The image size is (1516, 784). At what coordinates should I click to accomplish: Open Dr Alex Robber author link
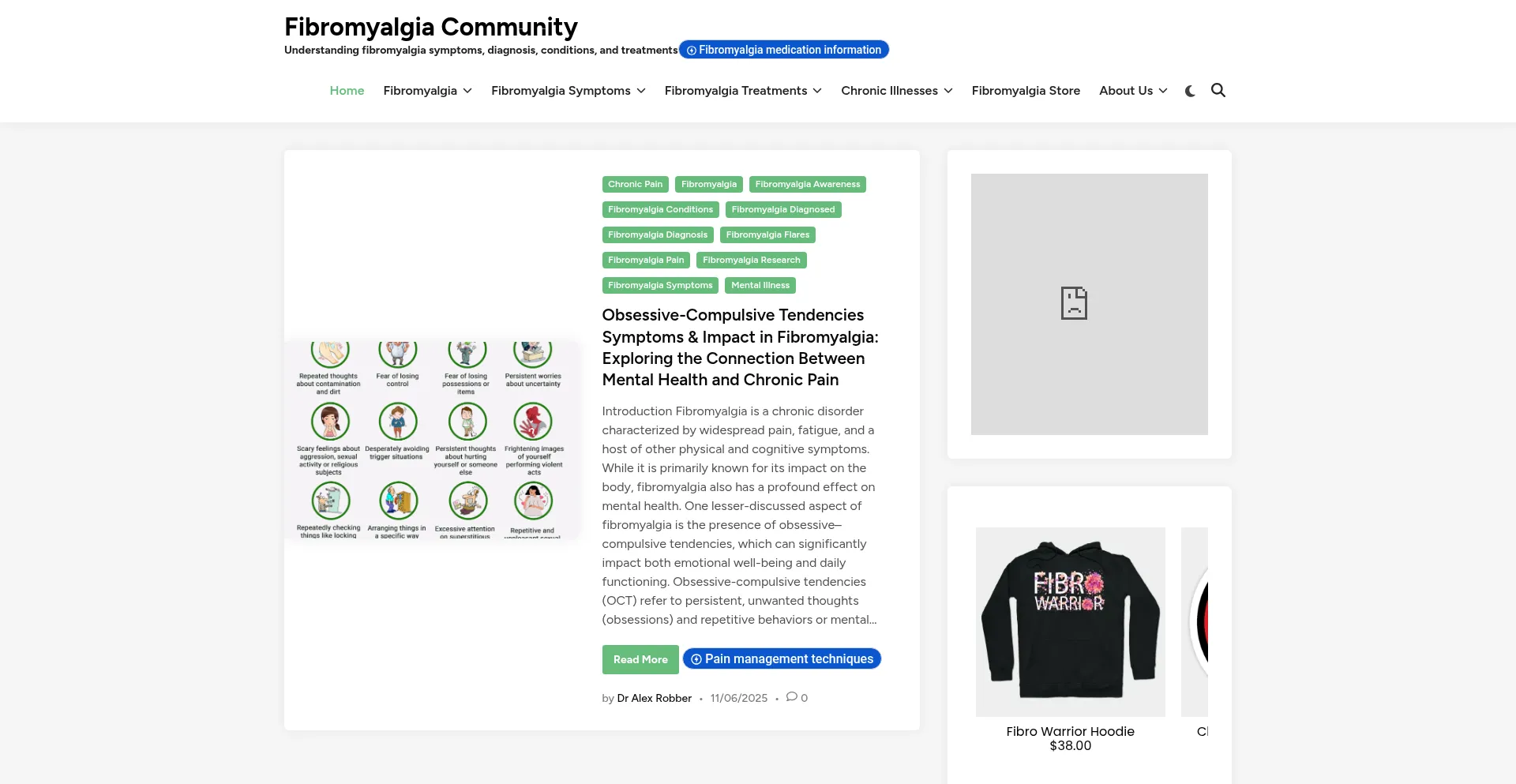pos(654,698)
